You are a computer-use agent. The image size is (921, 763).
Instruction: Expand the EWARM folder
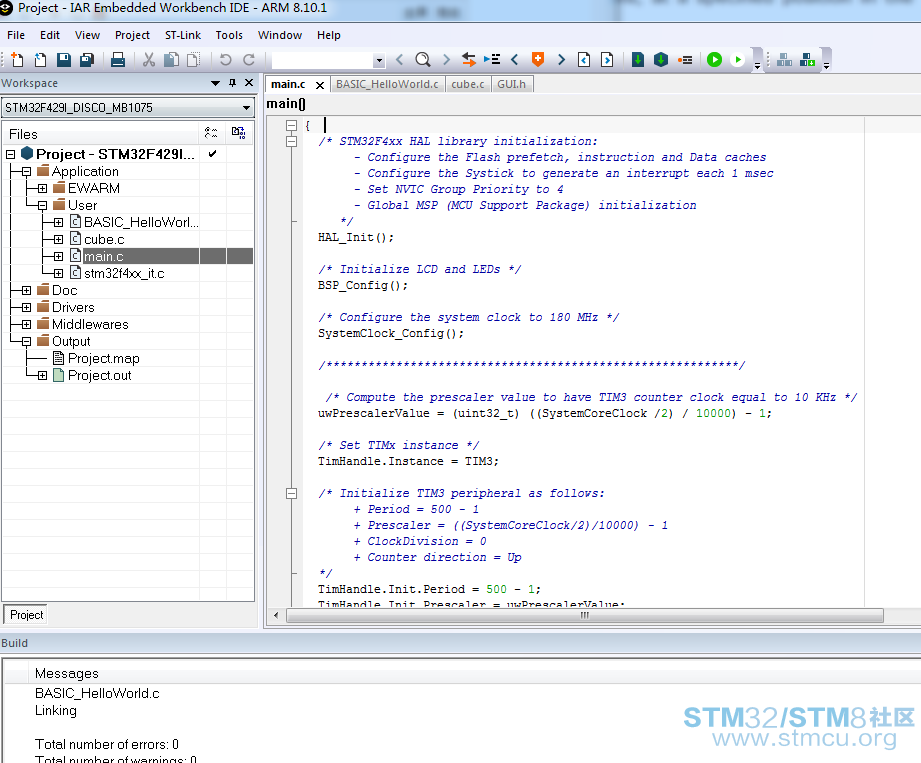pyautogui.click(x=42, y=189)
